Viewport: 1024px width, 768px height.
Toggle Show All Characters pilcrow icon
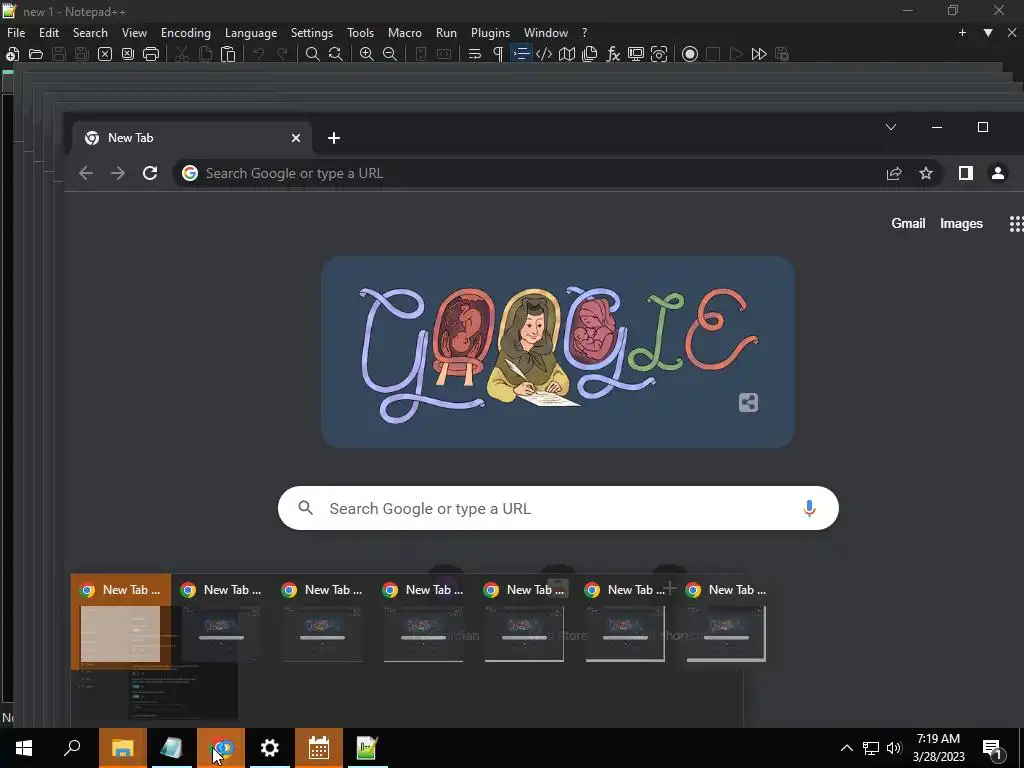(x=498, y=54)
